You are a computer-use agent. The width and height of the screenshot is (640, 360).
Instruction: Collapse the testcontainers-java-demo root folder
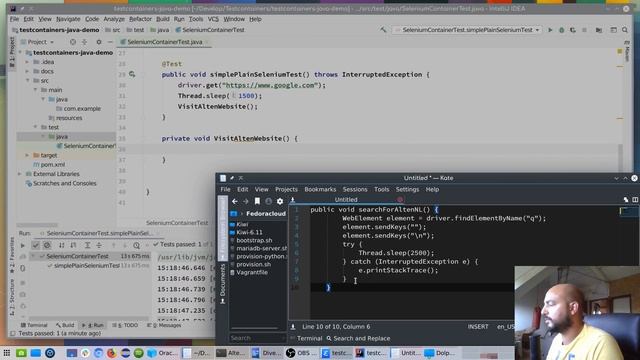tap(20, 53)
